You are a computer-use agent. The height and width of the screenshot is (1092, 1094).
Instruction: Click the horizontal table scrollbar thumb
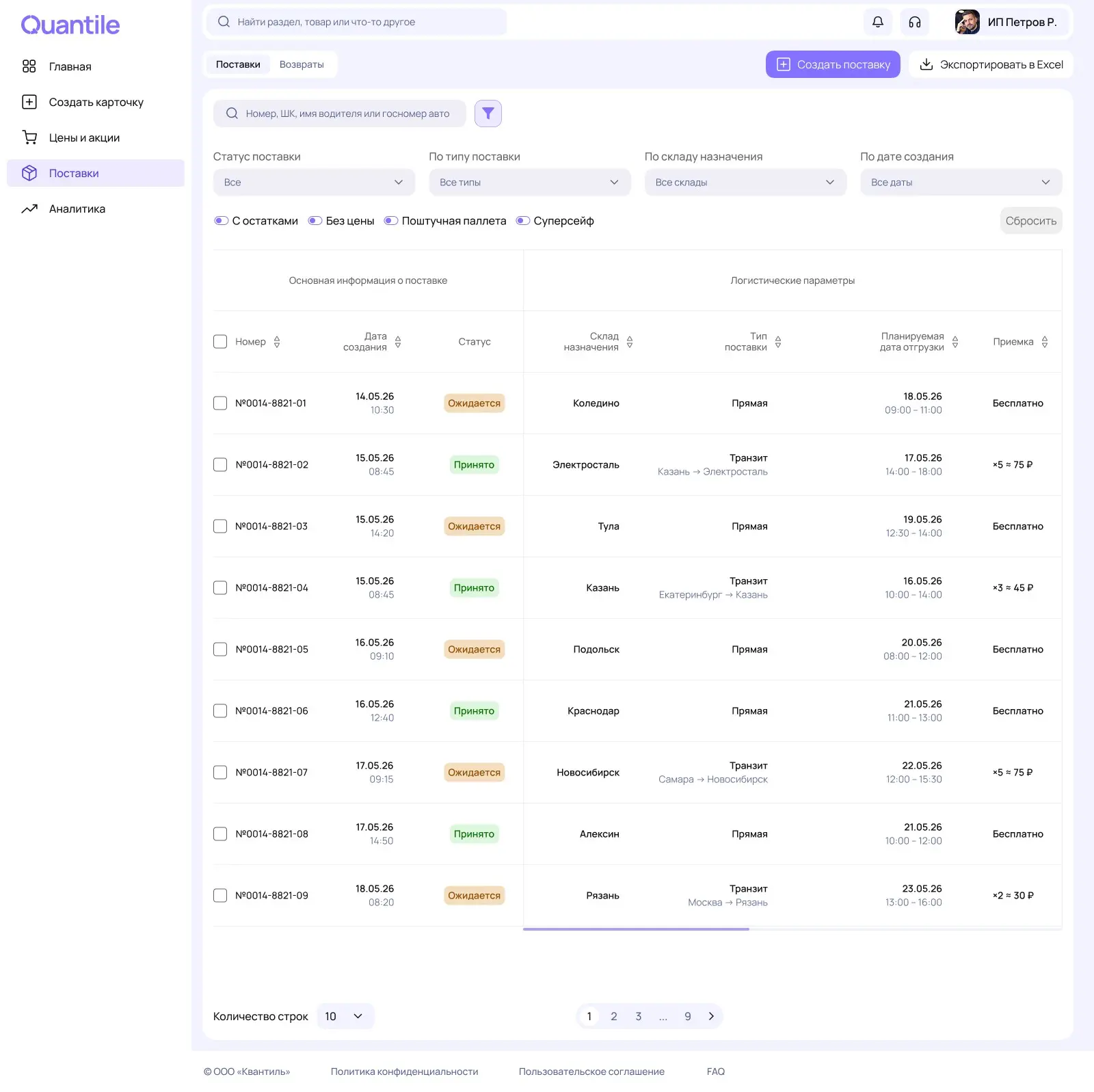click(x=636, y=929)
